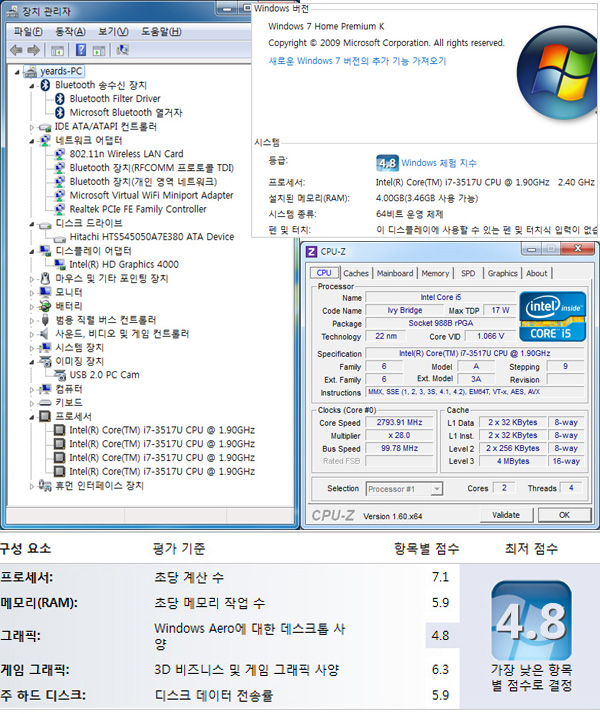The image size is (600, 714).
Task: Click the Bluetooth 송수신 장치 icon
Action: pyautogui.click(x=45, y=85)
